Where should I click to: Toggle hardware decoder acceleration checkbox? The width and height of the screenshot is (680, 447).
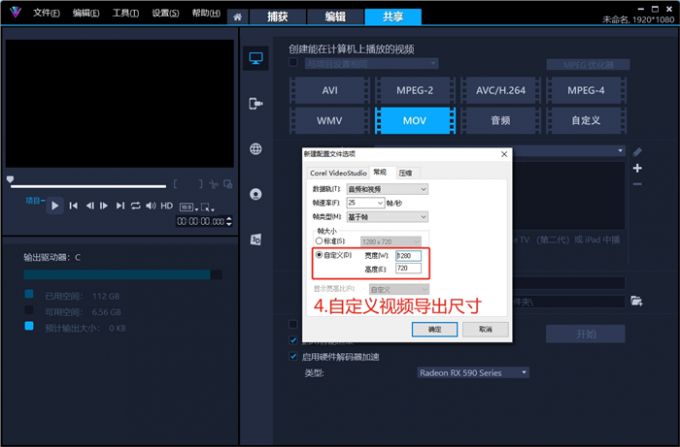294,356
